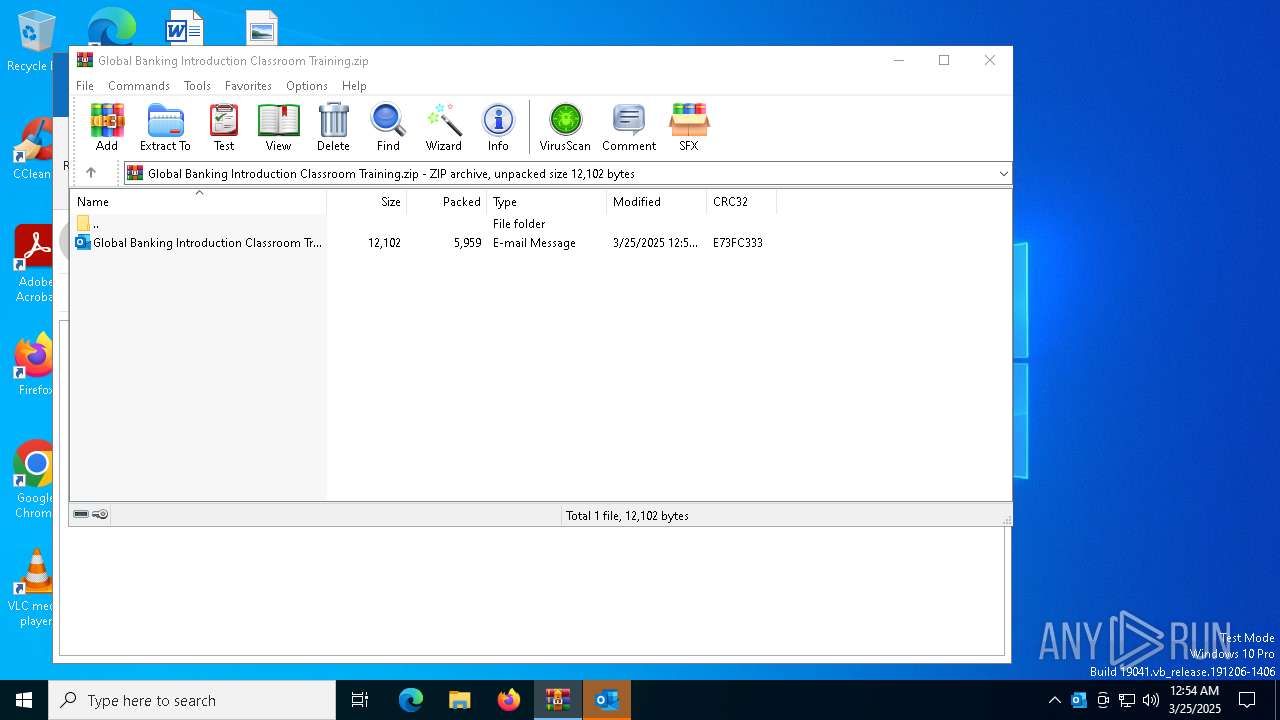Click the Extract To toolbar icon
Screen dimensions: 1280x720
(165, 127)
